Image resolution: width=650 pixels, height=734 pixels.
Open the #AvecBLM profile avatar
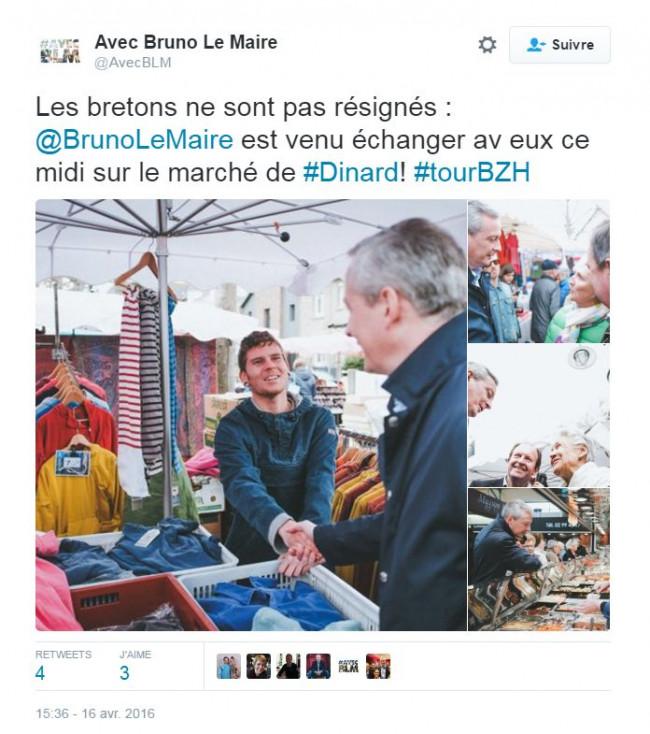pyautogui.click(x=60, y=51)
